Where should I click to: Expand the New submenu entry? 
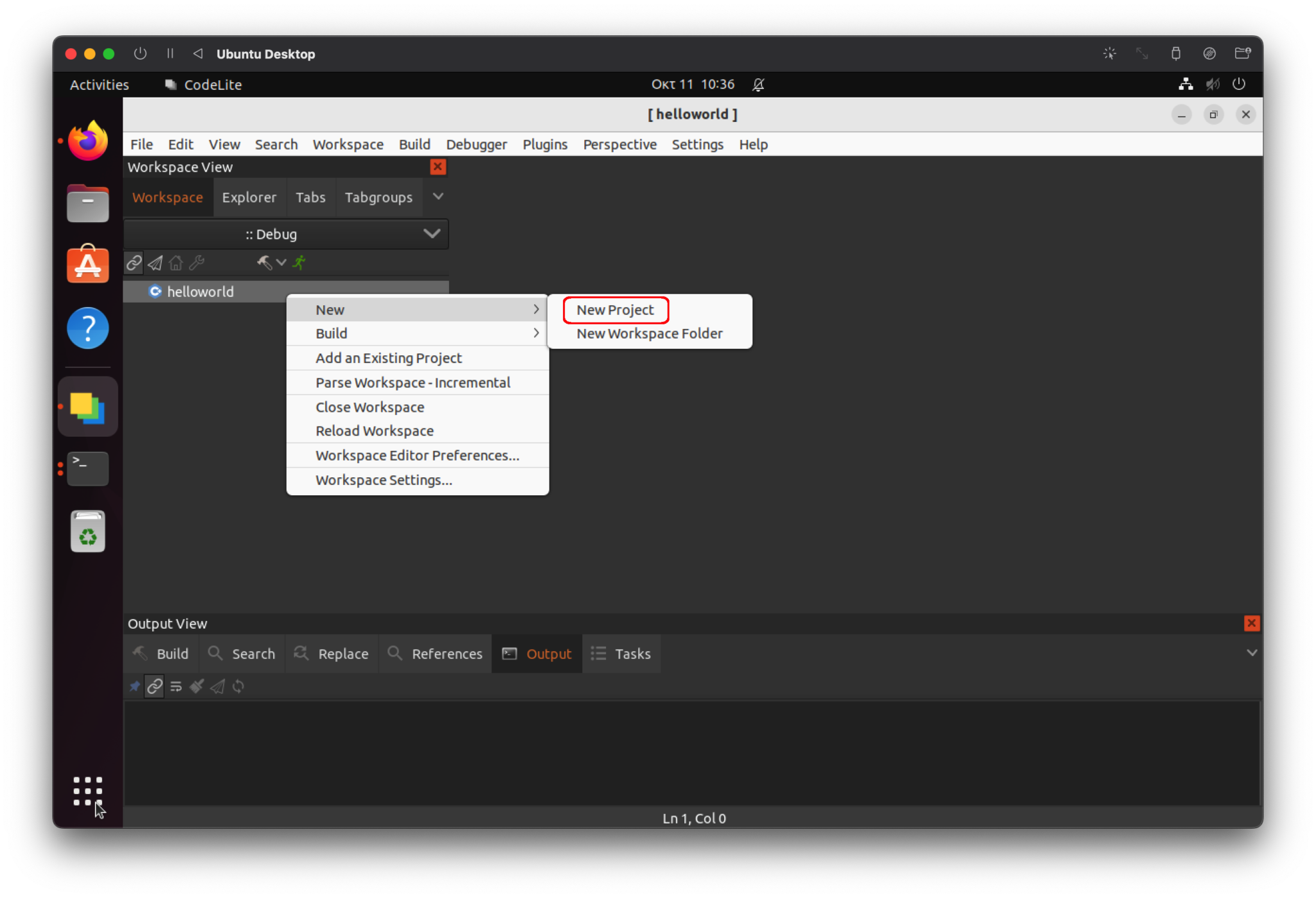418,310
